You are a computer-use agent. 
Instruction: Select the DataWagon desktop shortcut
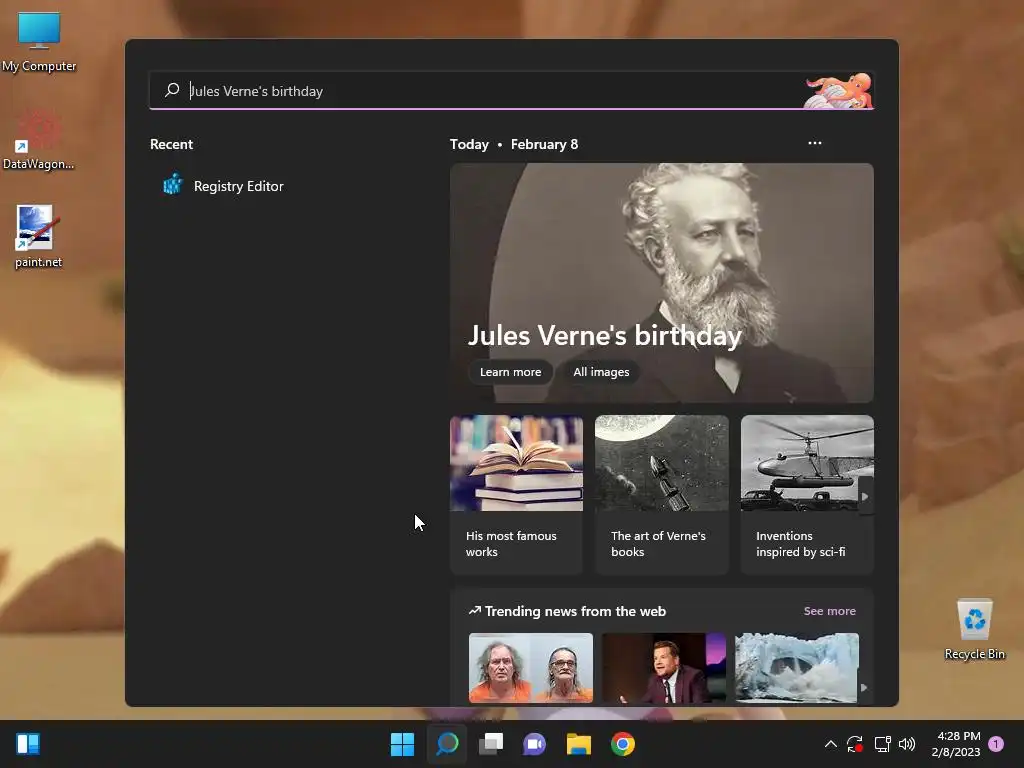tap(39, 139)
